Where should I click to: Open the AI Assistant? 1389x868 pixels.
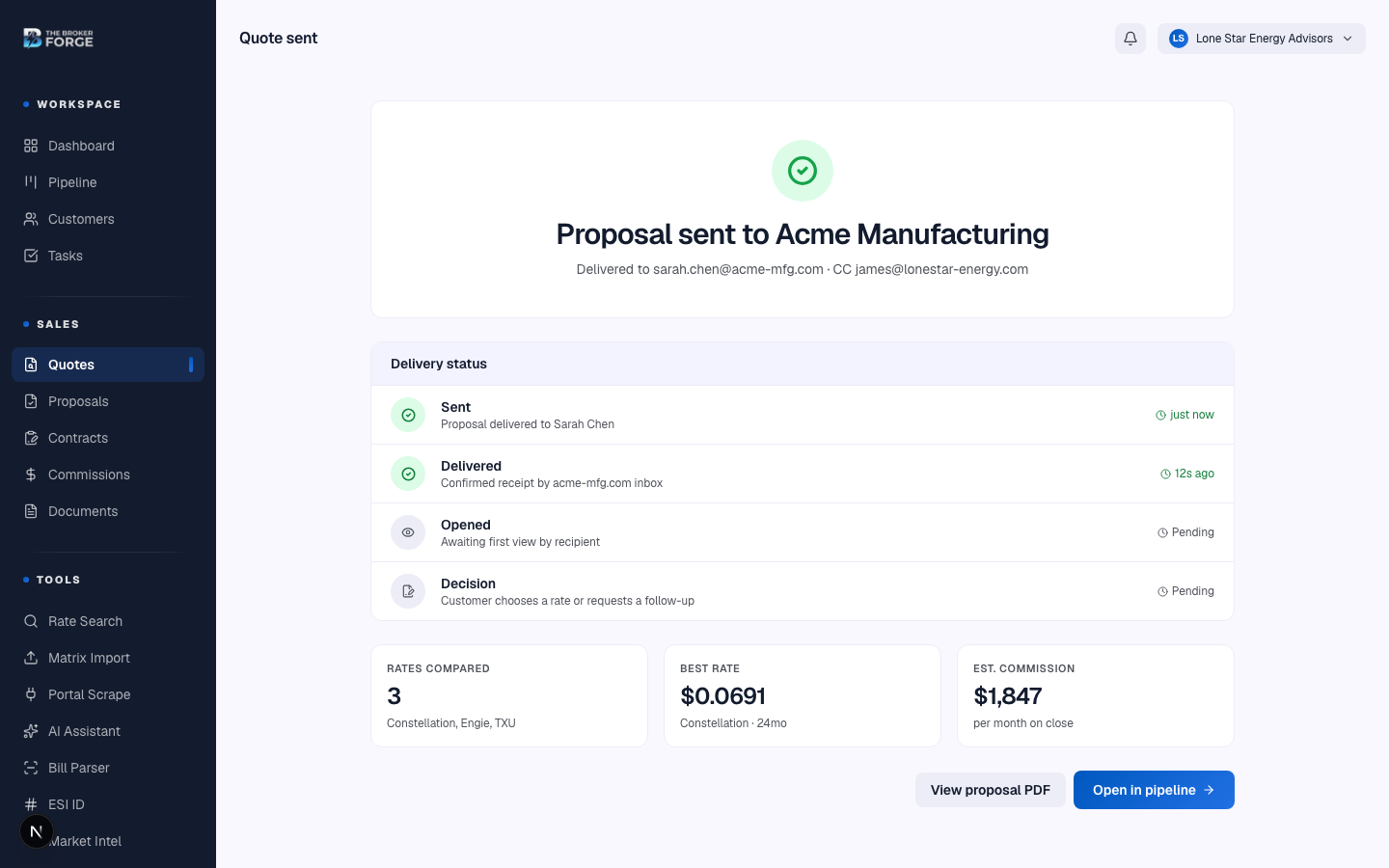[108, 731]
